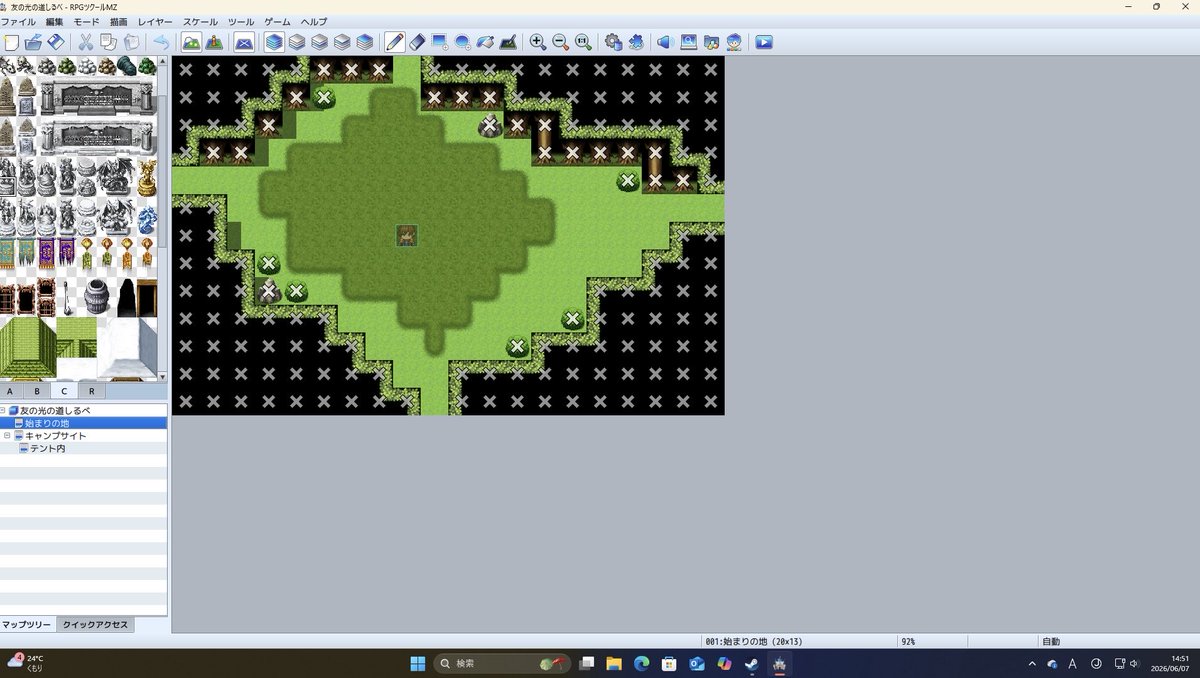Viewport: 1200px width, 678px height.
Task: Open the Event Searcher tool
Action: tap(689, 42)
